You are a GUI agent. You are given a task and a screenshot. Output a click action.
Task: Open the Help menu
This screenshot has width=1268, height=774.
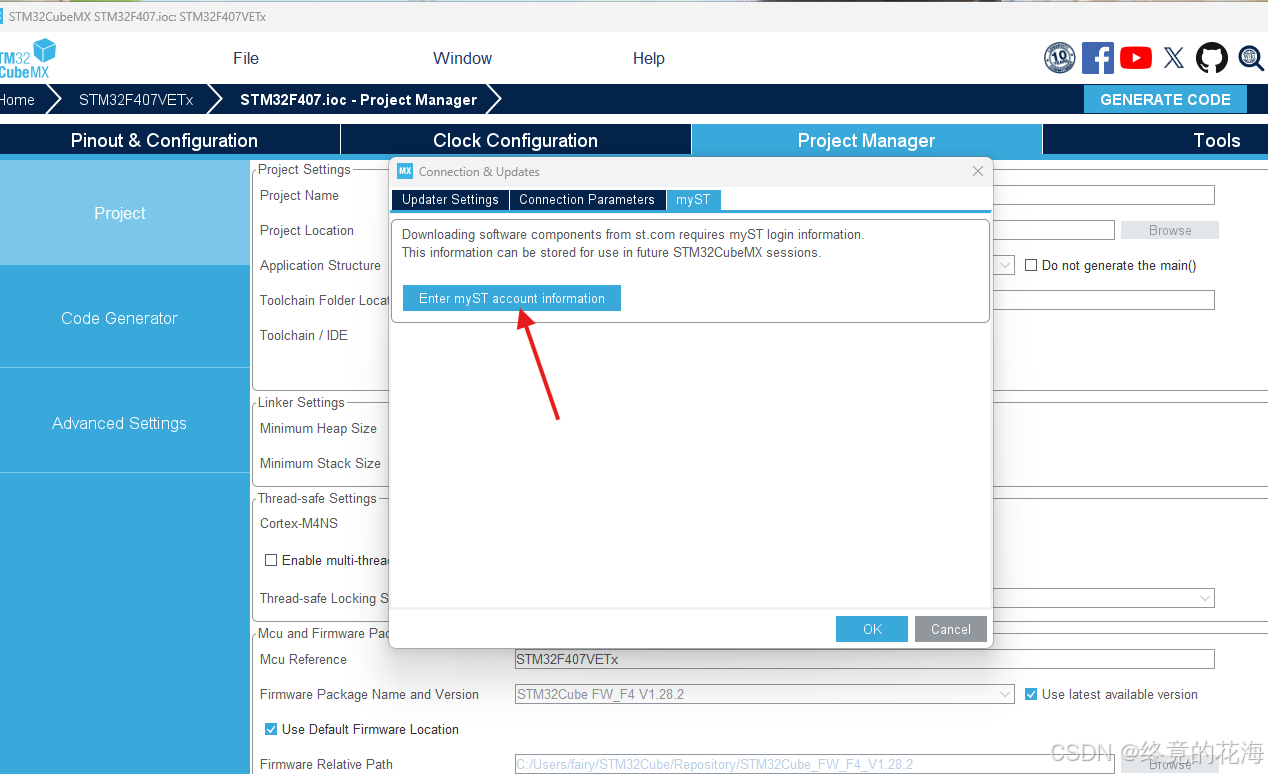pyautogui.click(x=649, y=58)
